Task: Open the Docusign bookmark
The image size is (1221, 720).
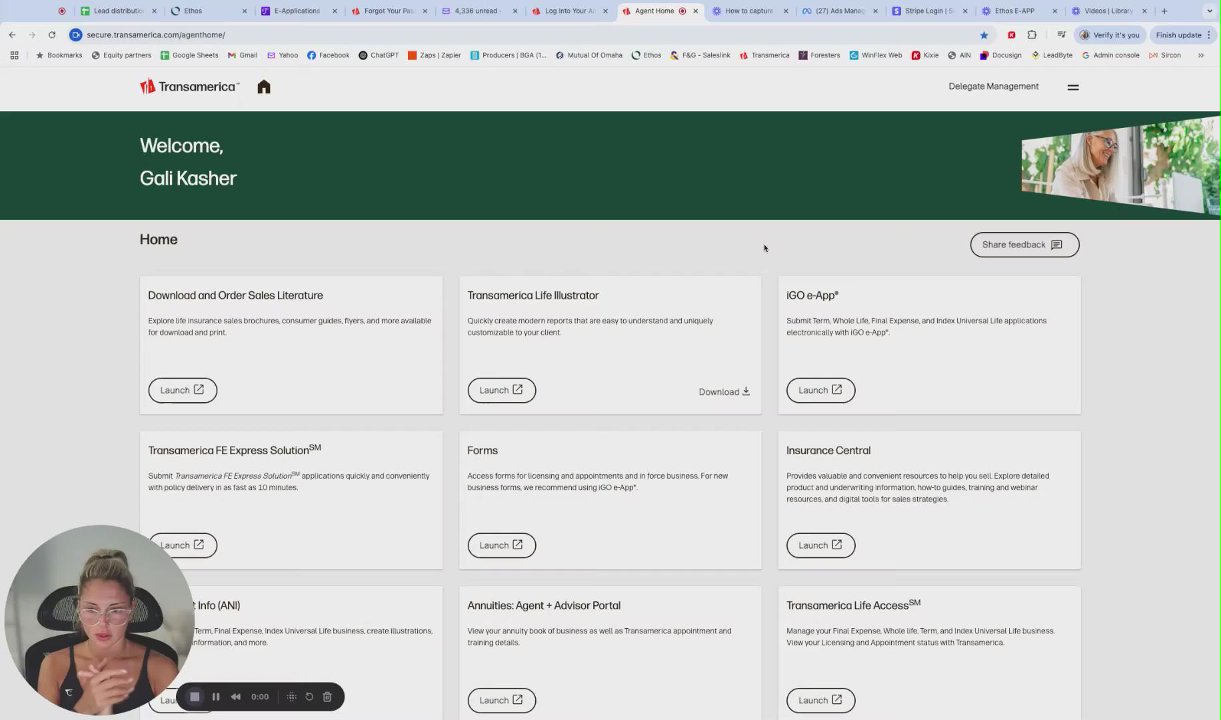Action: click(x=1001, y=55)
